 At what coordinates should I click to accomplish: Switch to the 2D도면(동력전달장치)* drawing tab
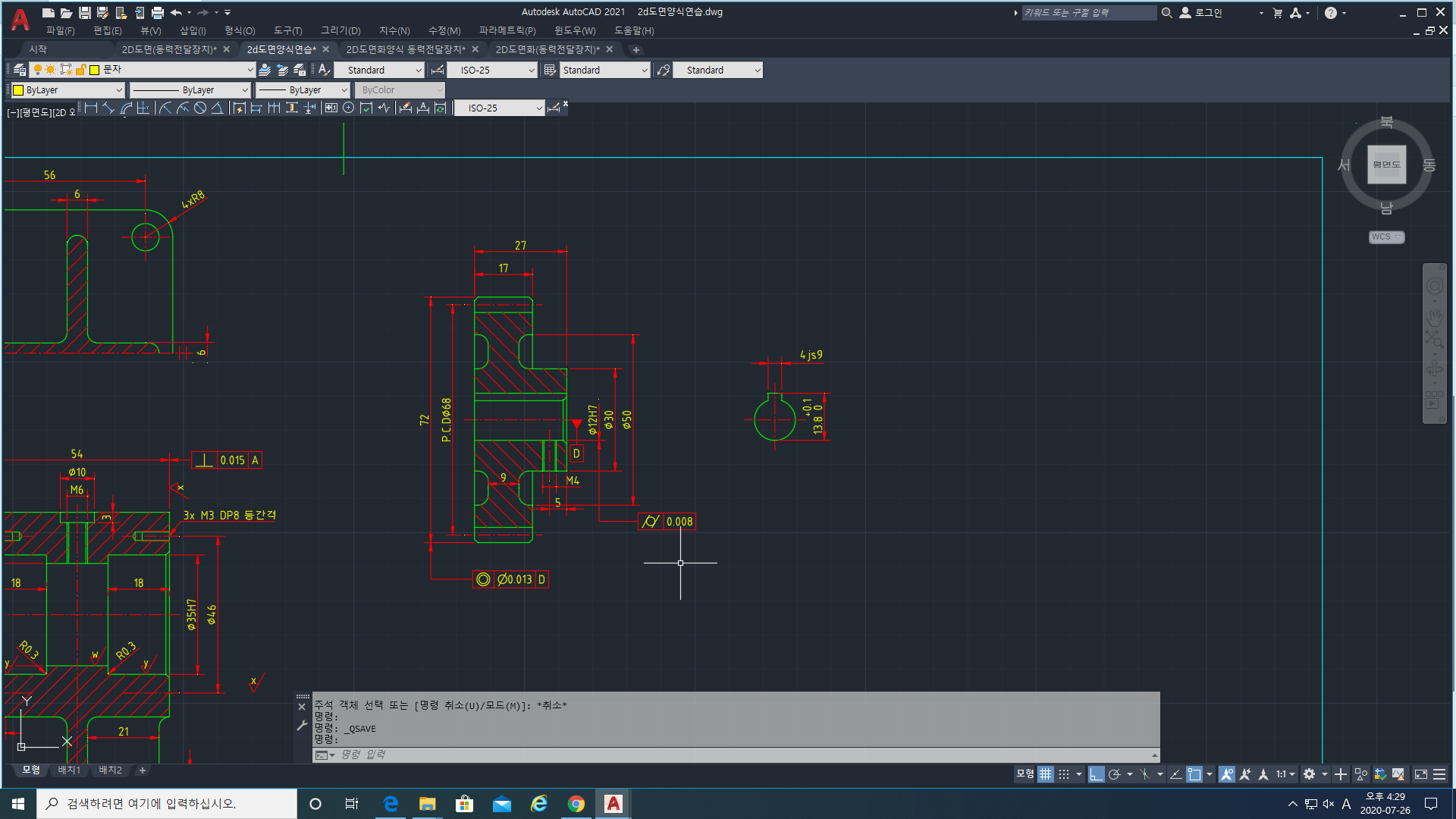(169, 49)
